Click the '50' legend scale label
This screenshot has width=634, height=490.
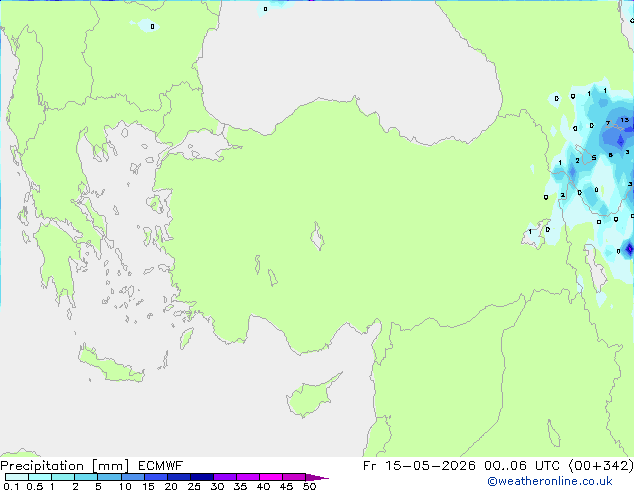(309, 486)
